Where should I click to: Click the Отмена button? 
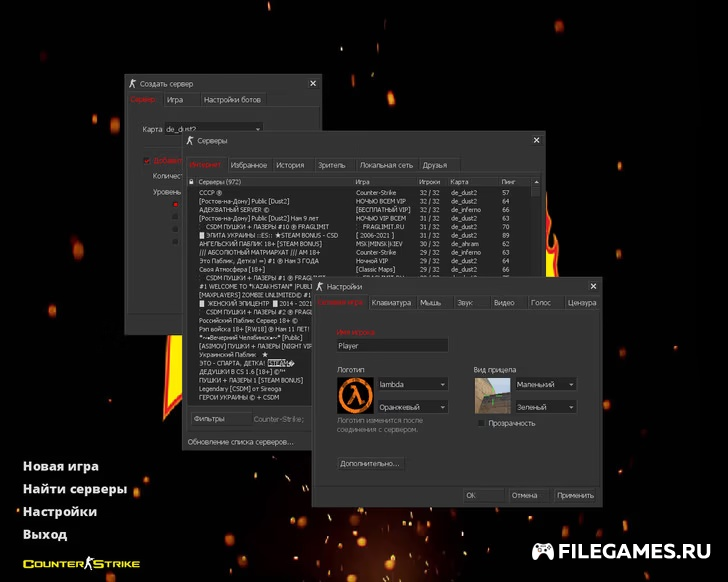[x=527, y=495]
